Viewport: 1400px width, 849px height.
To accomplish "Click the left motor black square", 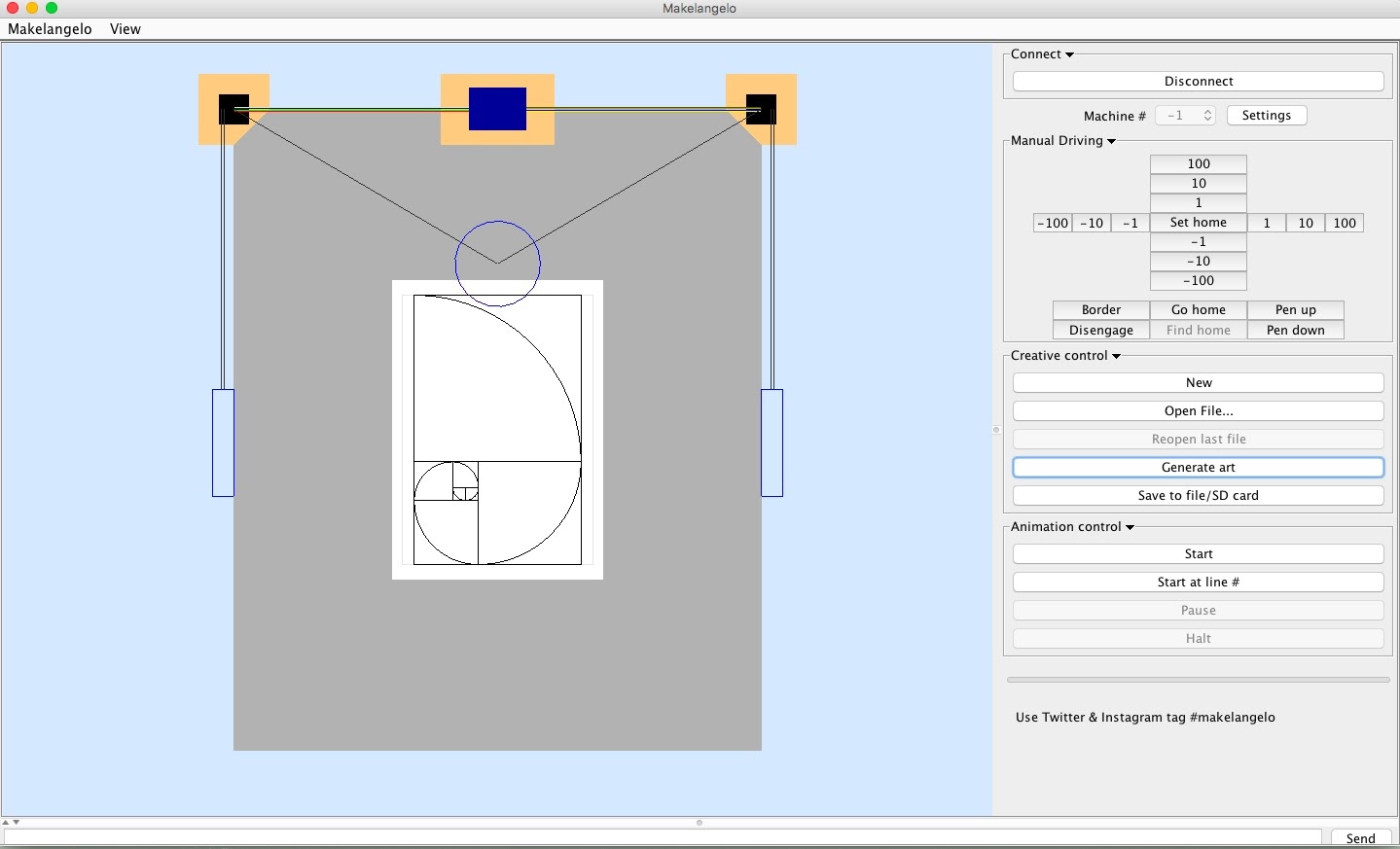I will (233, 109).
